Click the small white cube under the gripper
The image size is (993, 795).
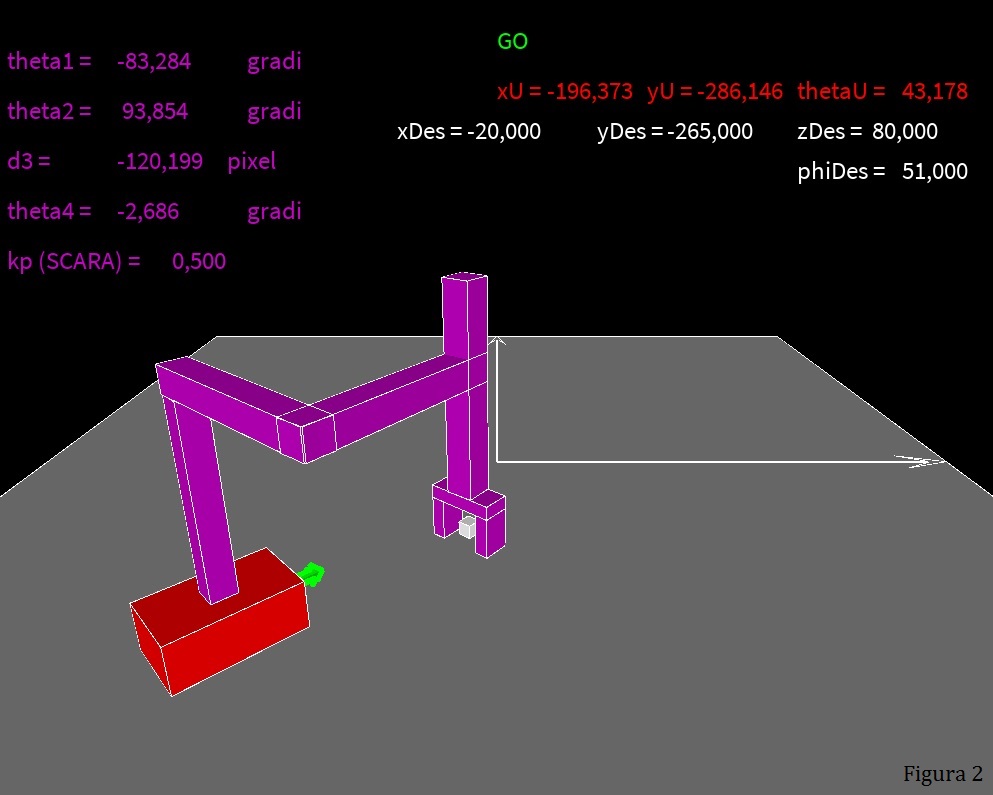pyautogui.click(x=466, y=527)
